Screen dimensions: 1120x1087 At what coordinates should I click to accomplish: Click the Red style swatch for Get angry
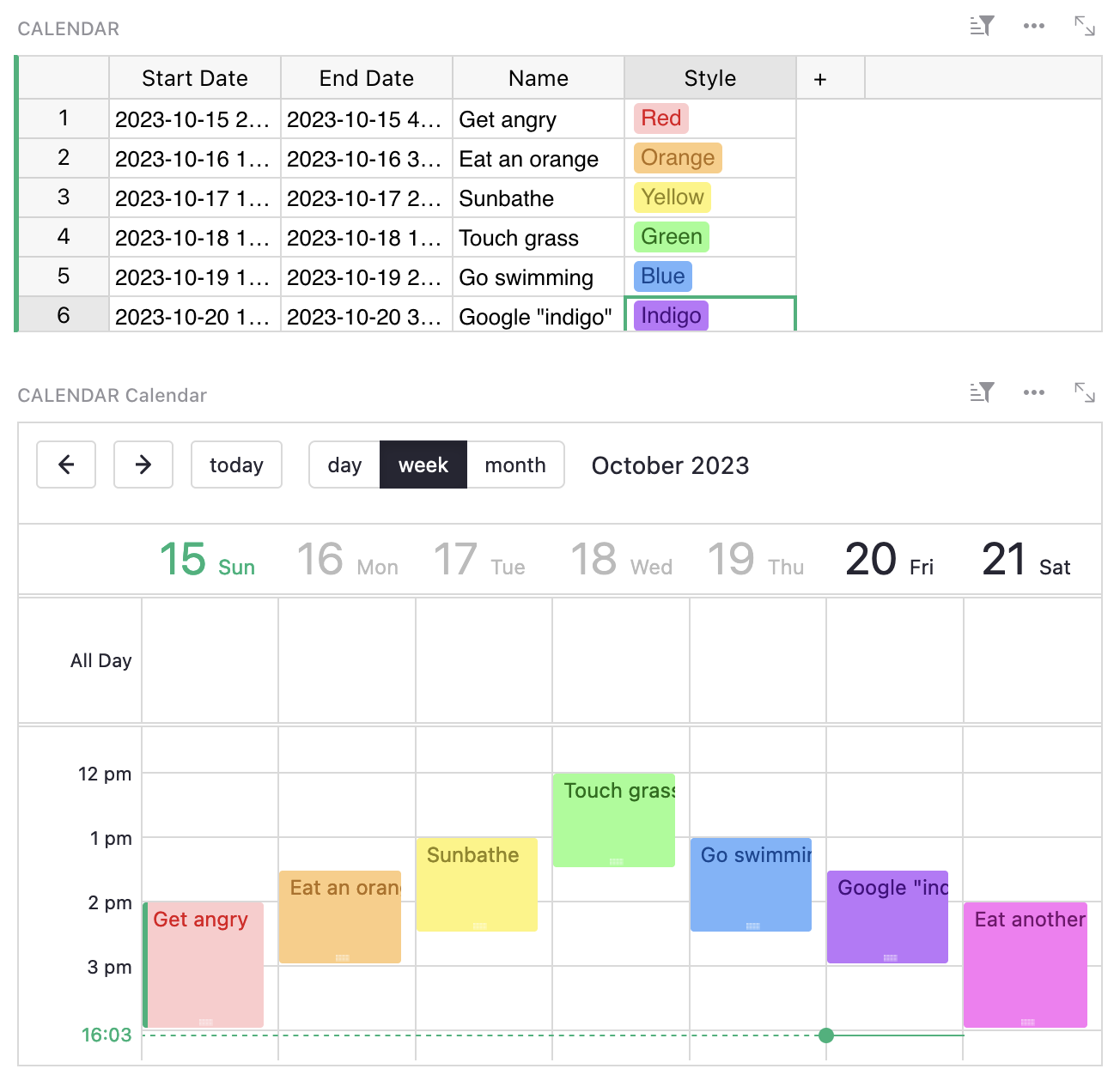(x=660, y=118)
